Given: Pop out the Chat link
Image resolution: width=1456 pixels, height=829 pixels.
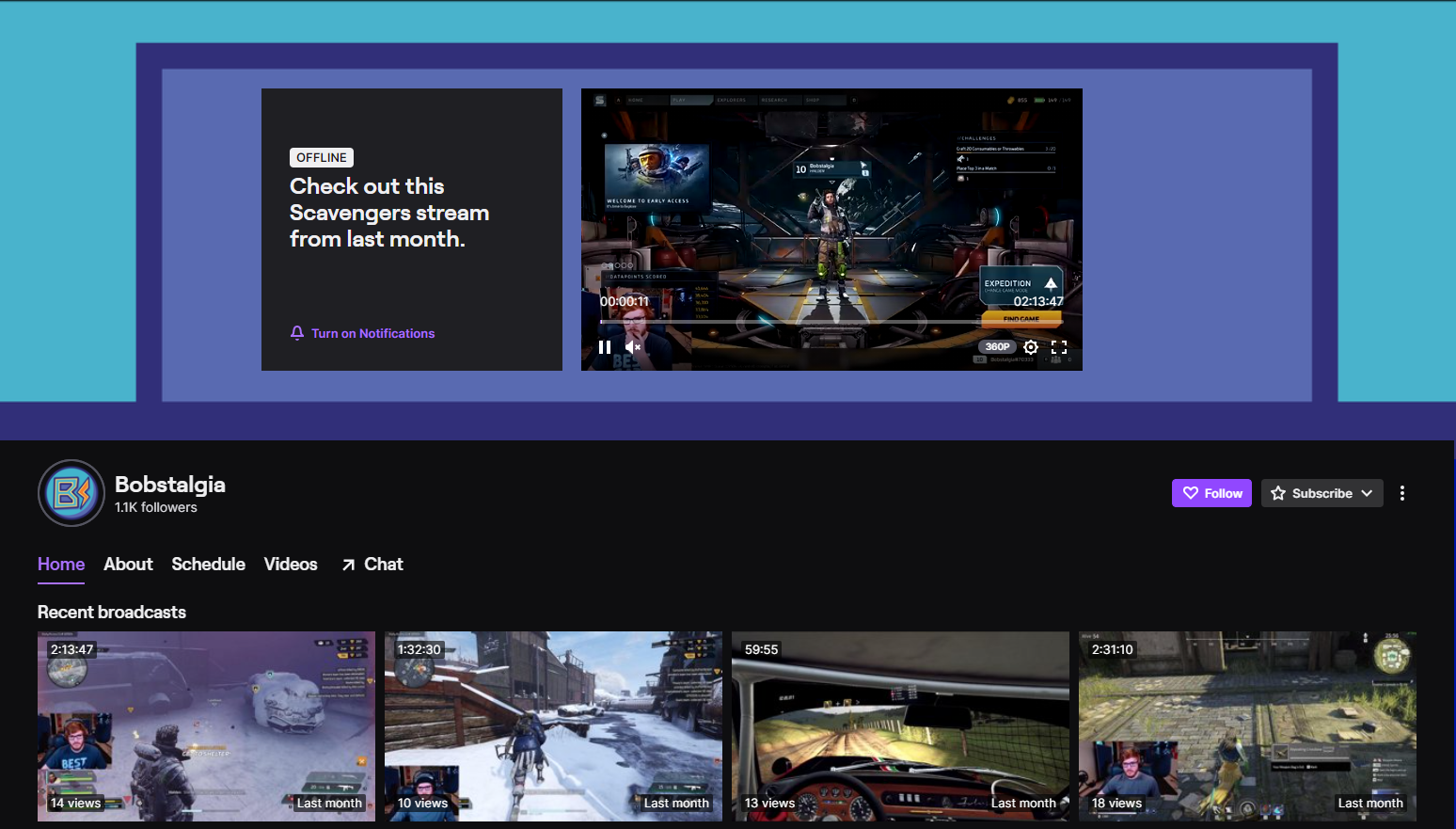Looking at the screenshot, I should [372, 565].
